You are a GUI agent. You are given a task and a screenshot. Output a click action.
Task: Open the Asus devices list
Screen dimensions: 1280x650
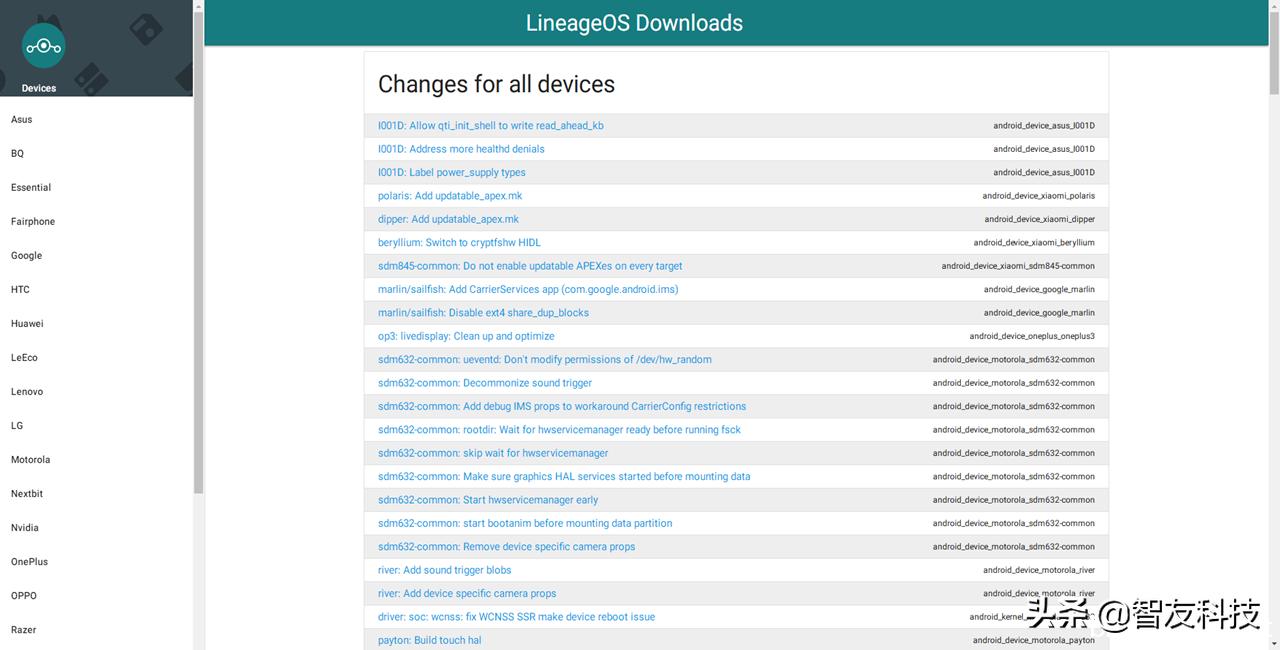tap(22, 120)
